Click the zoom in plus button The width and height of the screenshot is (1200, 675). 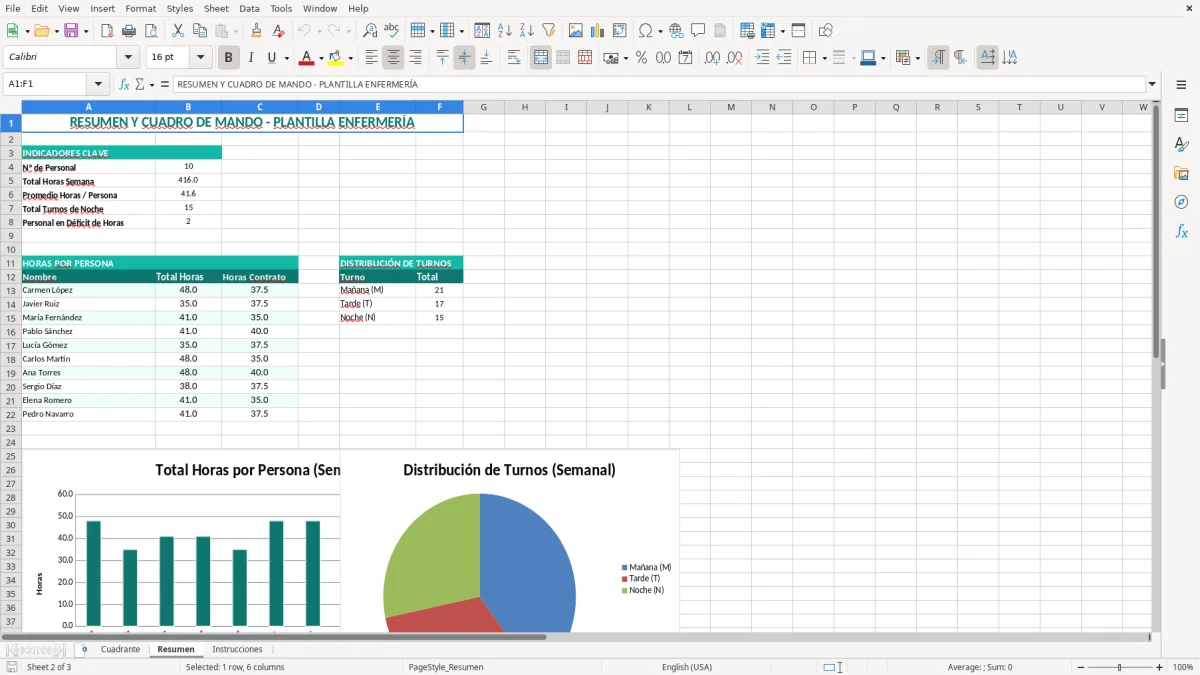(x=1160, y=667)
